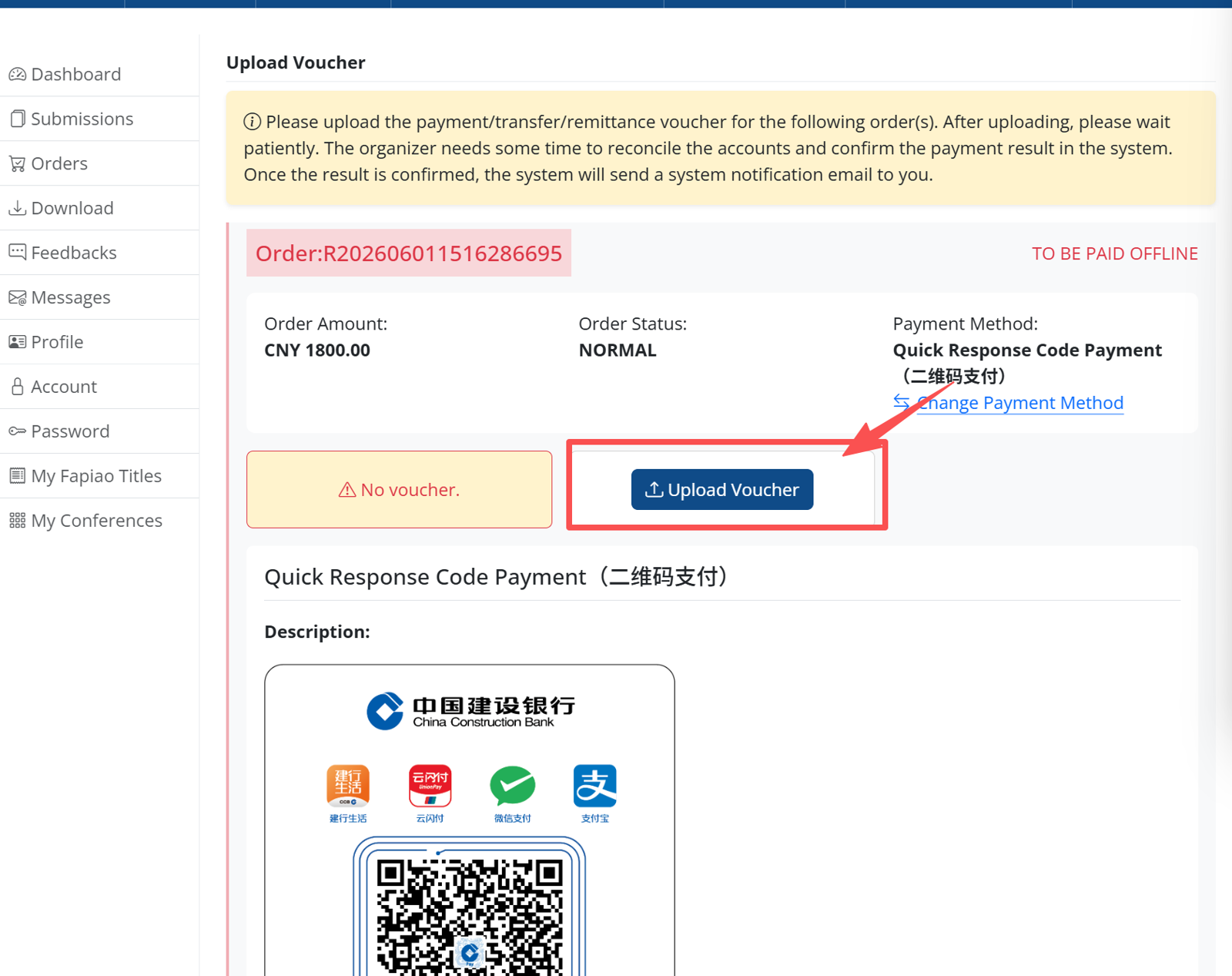Click the My Fapiao Titles list icon

point(17,475)
